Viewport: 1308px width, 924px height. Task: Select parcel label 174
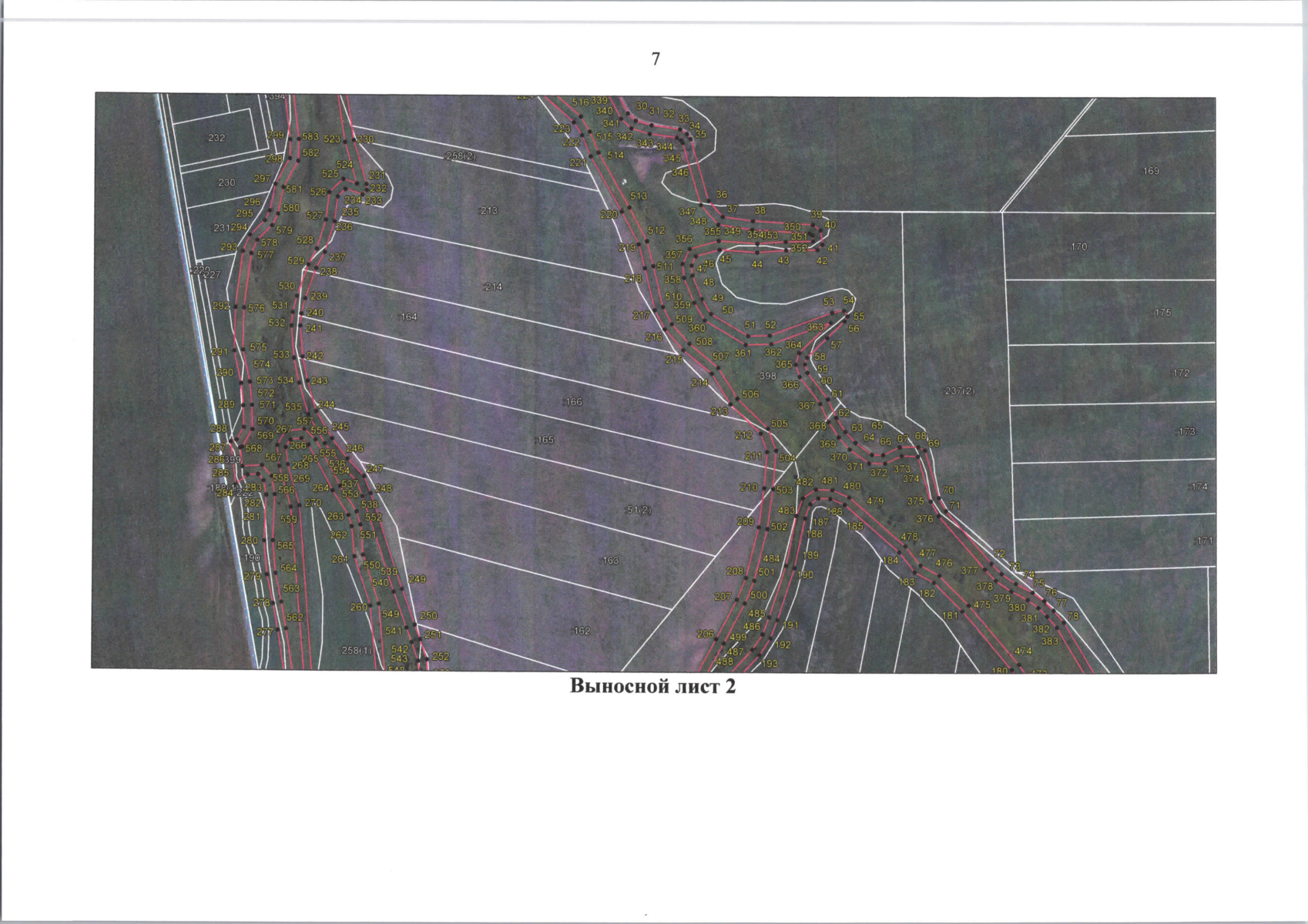point(1199,487)
